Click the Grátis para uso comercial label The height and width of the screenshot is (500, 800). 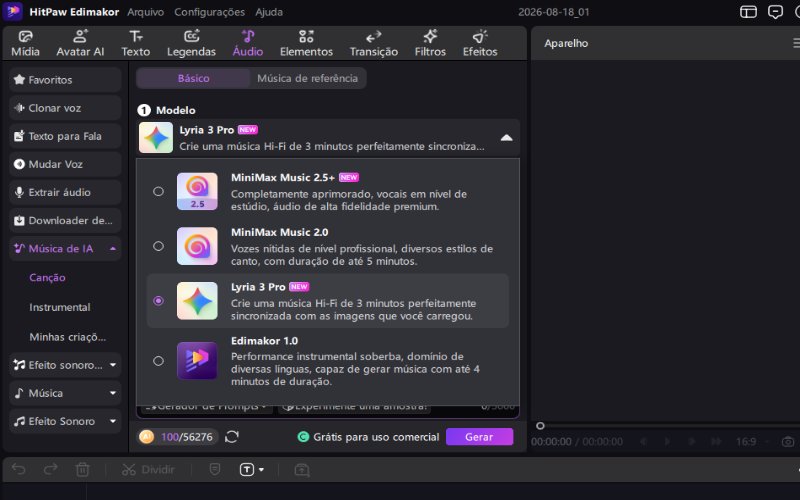[376, 437]
